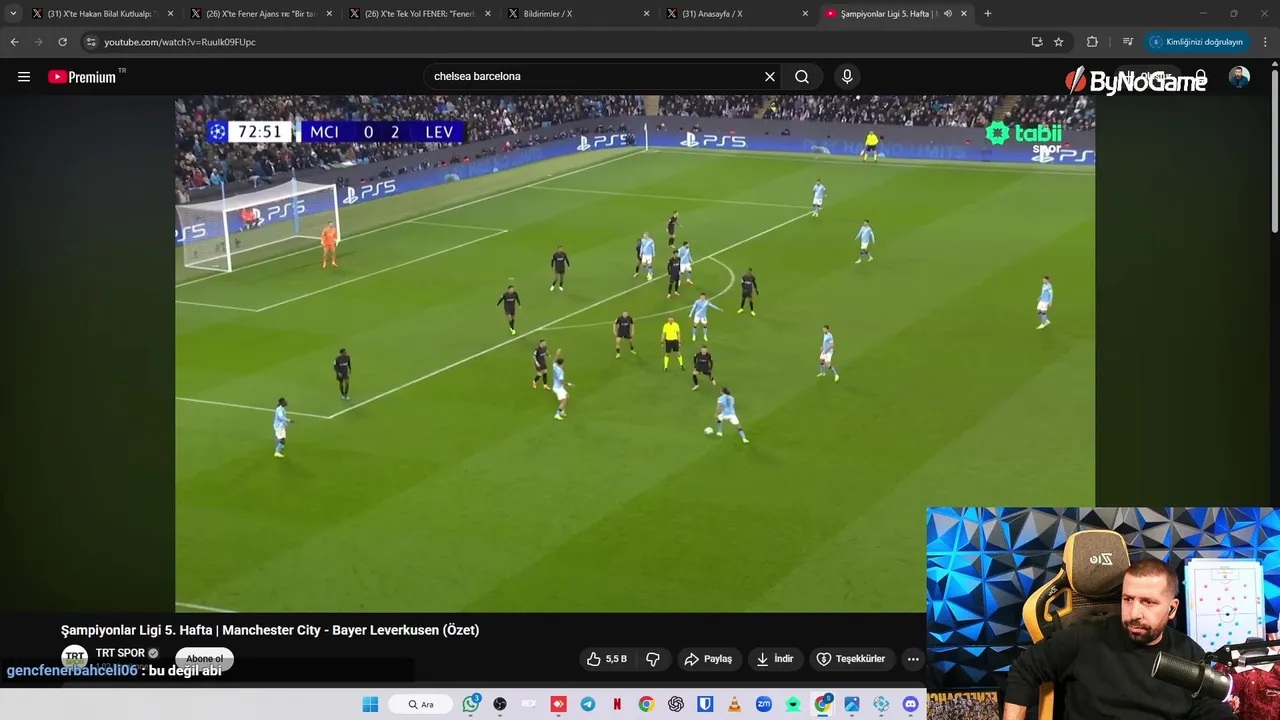Open the more actions three-dot menu
Image resolution: width=1280 pixels, height=720 pixels.
point(913,659)
